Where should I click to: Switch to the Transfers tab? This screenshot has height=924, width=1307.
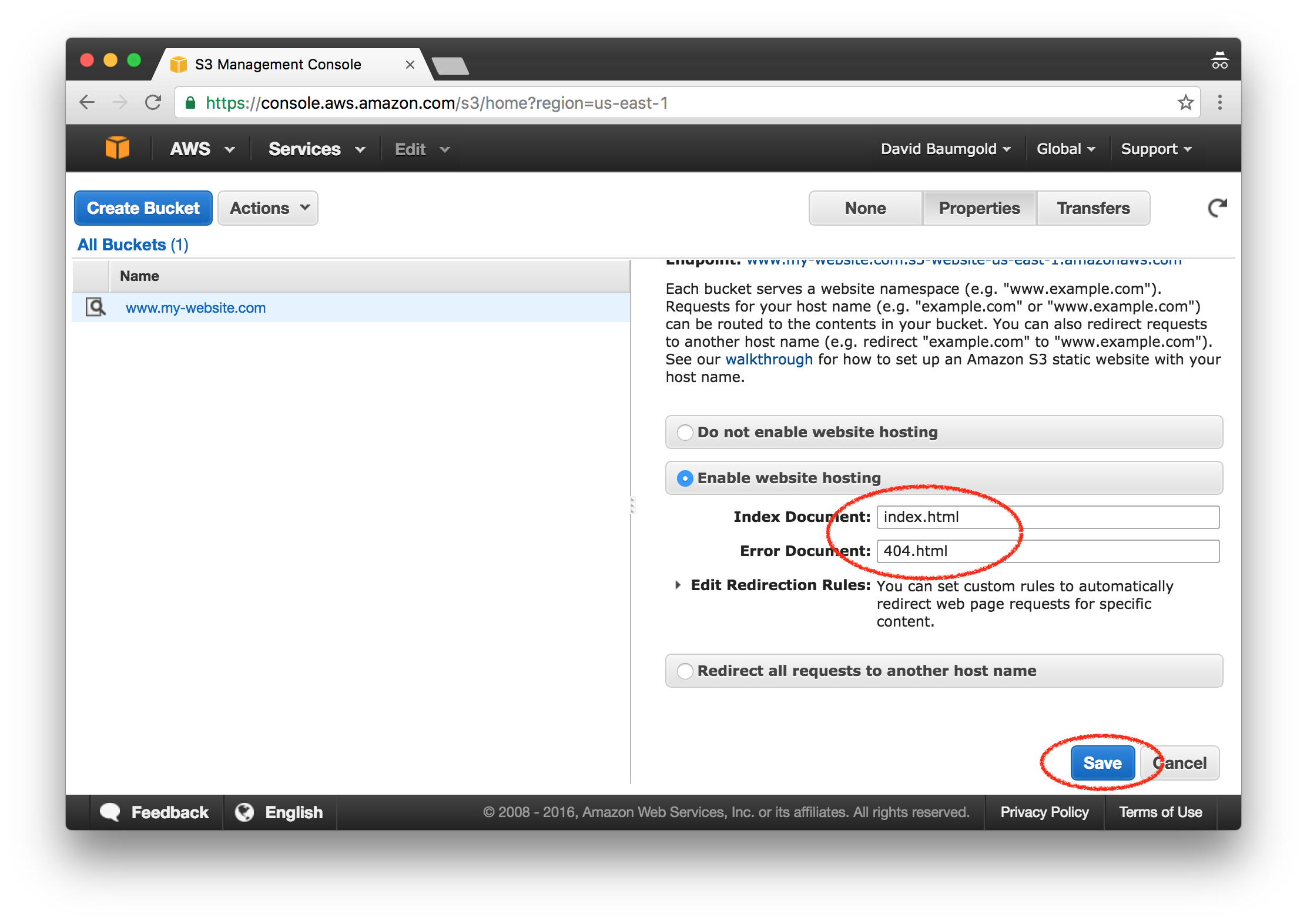(x=1093, y=208)
